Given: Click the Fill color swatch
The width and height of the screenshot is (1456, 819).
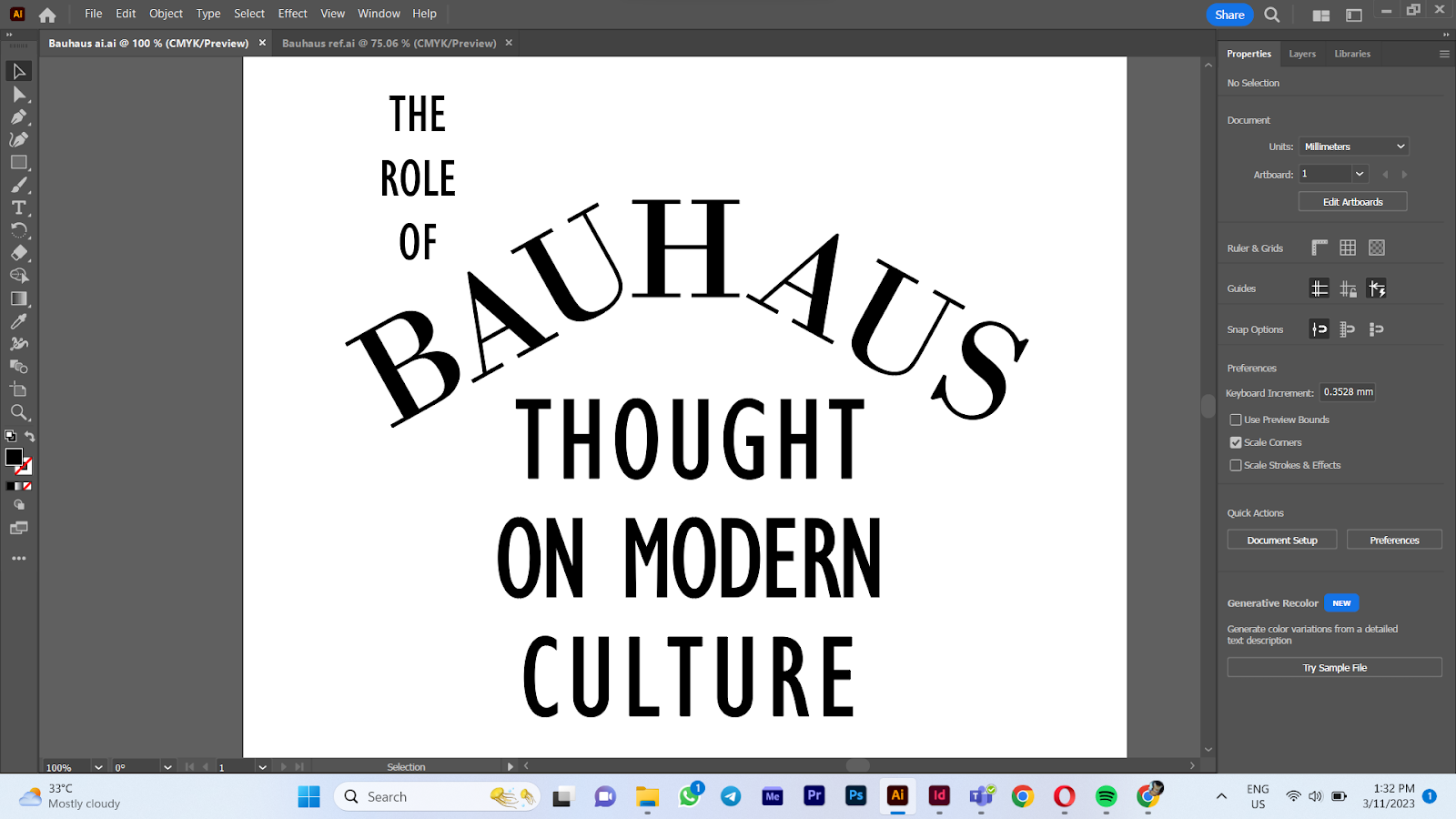Looking at the screenshot, I should 14,457.
